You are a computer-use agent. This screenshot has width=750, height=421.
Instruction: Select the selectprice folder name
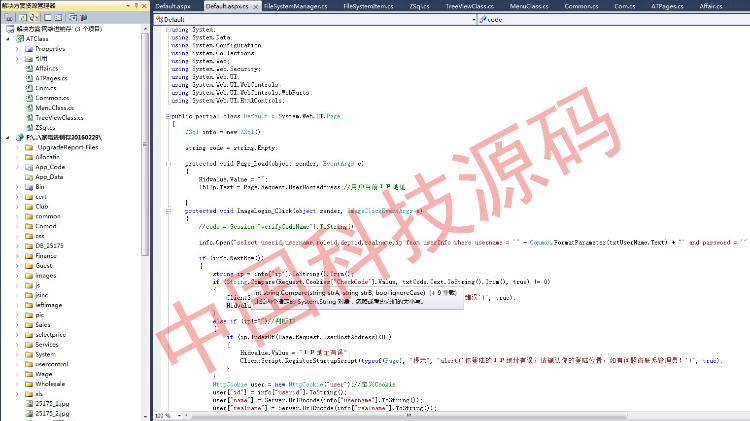[51, 335]
